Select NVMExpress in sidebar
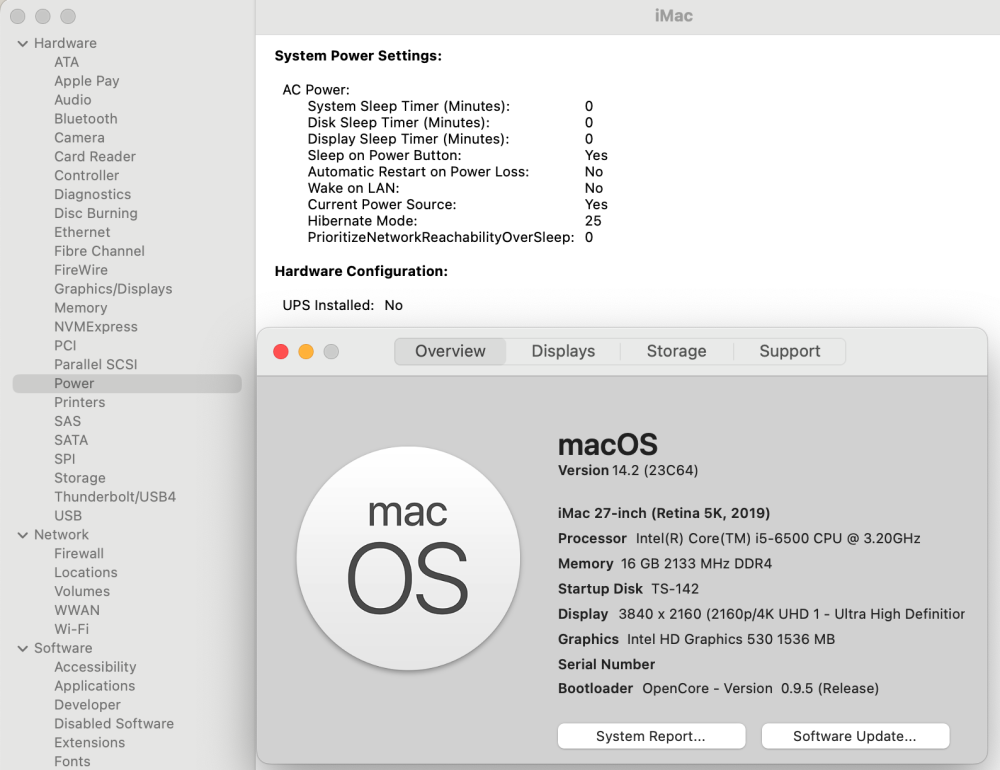 [x=96, y=327]
